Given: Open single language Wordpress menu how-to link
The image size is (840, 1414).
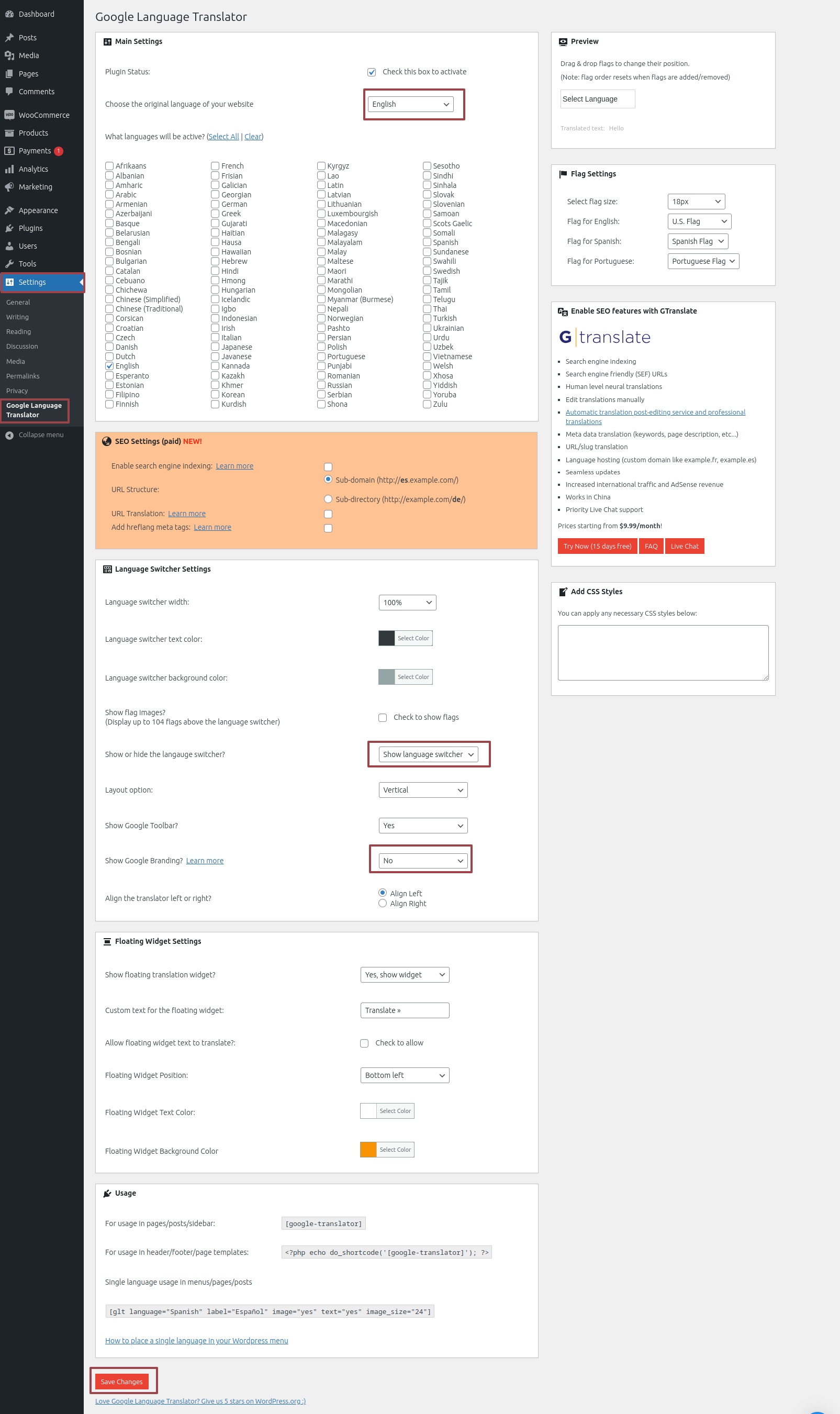Looking at the screenshot, I should pyautogui.click(x=196, y=1340).
